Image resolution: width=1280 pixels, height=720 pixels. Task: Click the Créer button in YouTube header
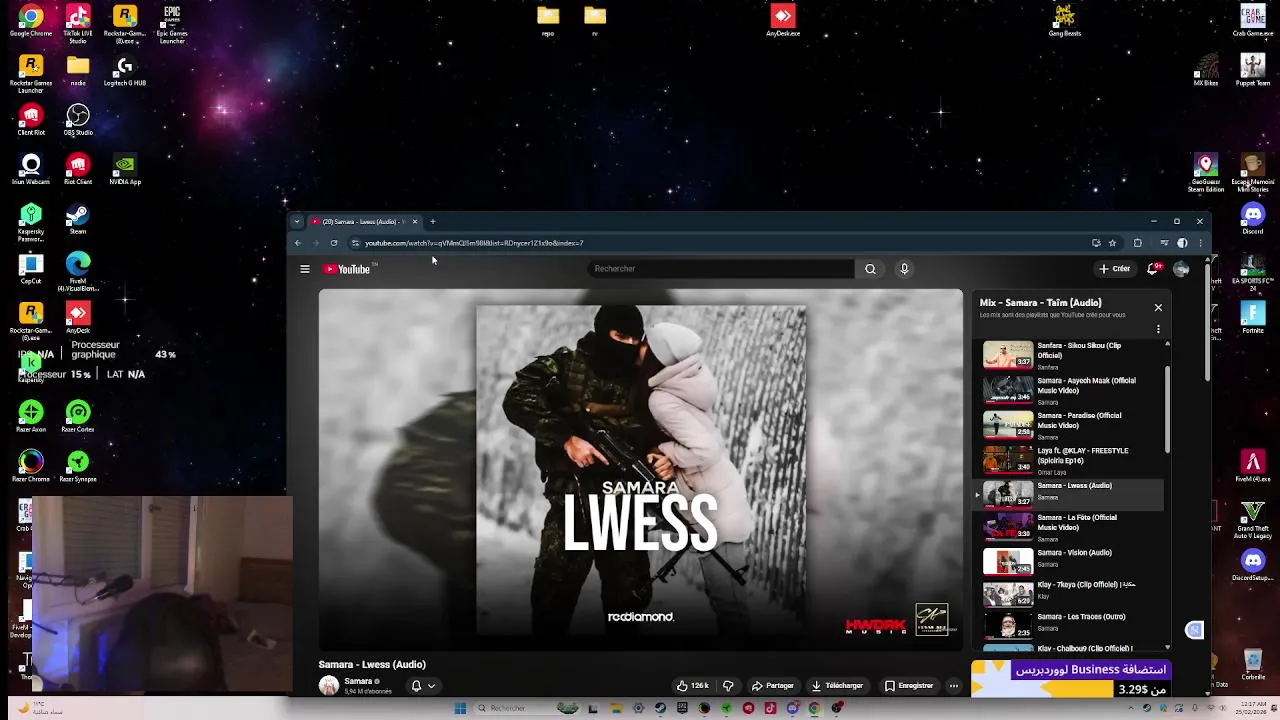(1115, 269)
